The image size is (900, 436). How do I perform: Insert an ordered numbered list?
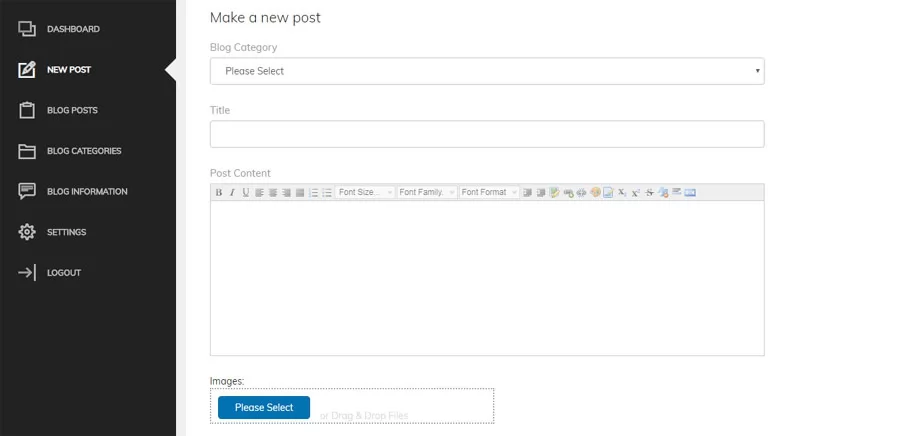point(313,193)
